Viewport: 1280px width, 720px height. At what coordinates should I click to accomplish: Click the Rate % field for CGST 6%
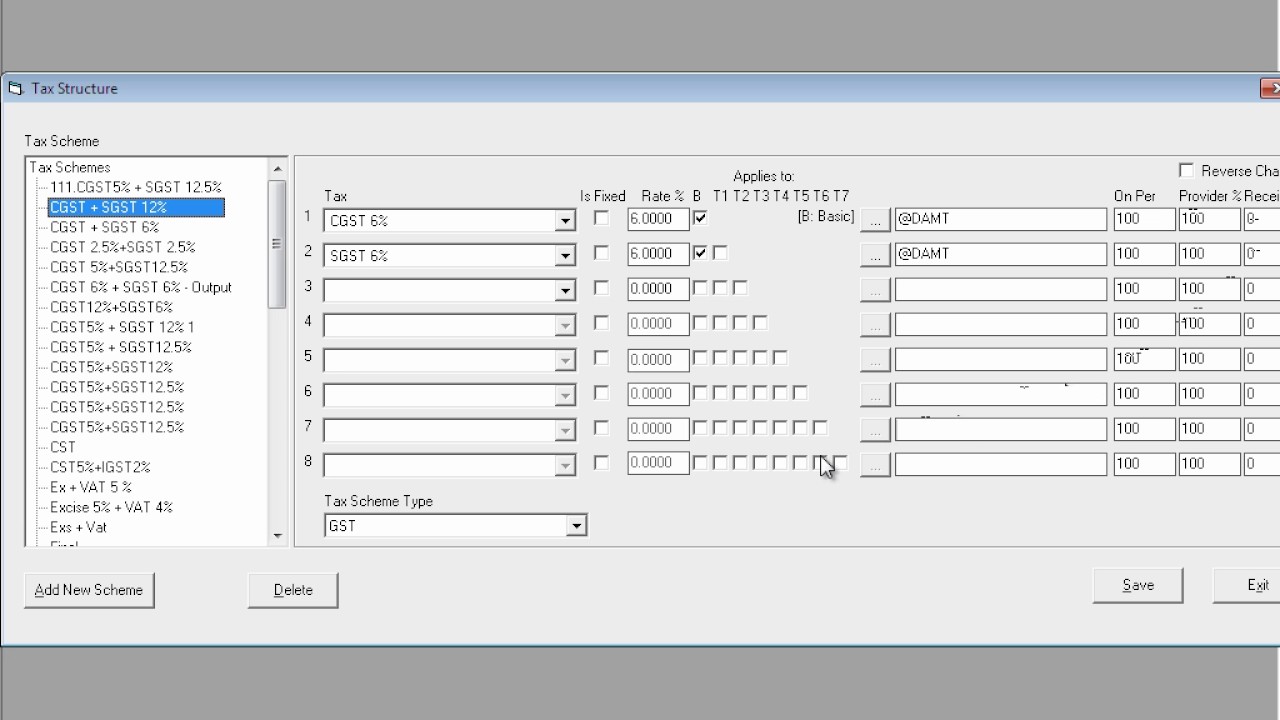[x=658, y=219]
